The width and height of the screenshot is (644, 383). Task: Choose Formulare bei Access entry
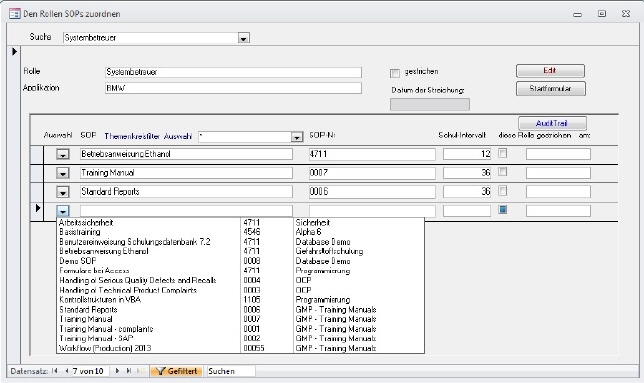(240, 271)
